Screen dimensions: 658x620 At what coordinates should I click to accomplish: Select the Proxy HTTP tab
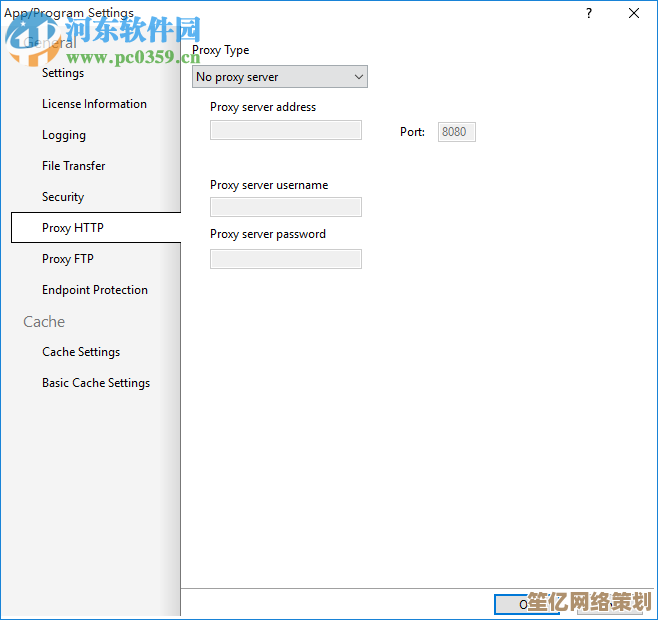73,228
